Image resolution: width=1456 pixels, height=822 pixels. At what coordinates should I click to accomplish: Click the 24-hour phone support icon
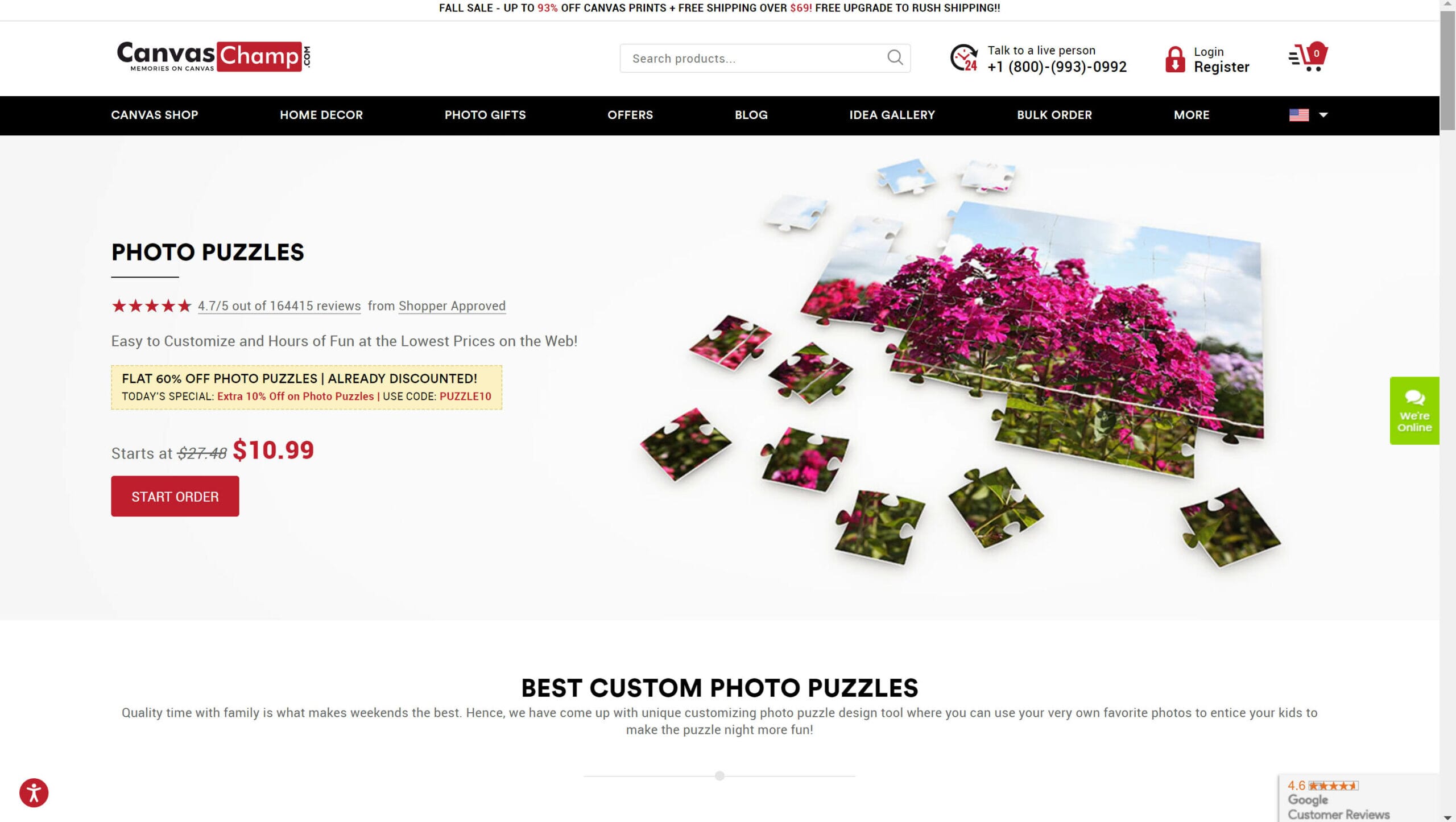(x=964, y=58)
